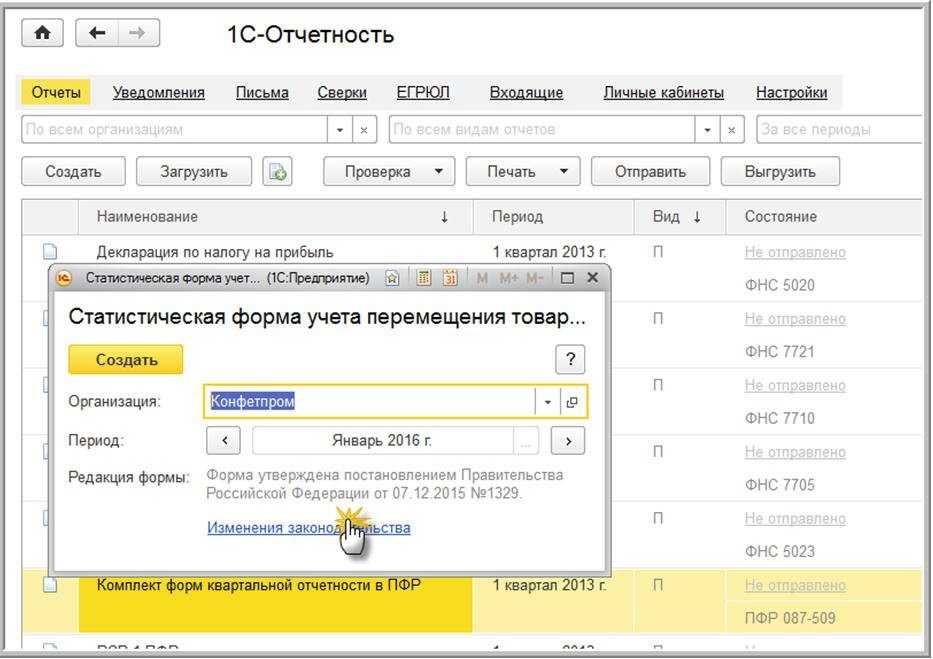Click the add-report icon next to Загрузить

coord(277,171)
